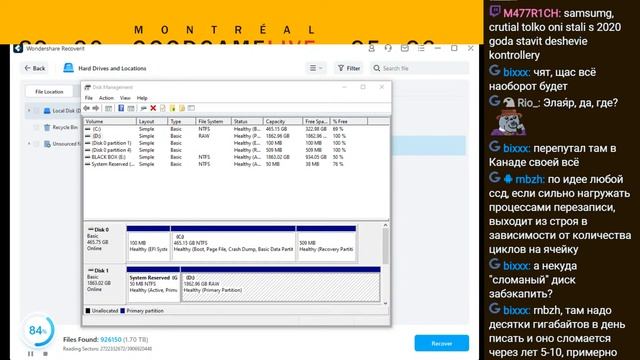This screenshot has width=640, height=360.
Task: Click the blue Recover button
Action: coord(442,343)
